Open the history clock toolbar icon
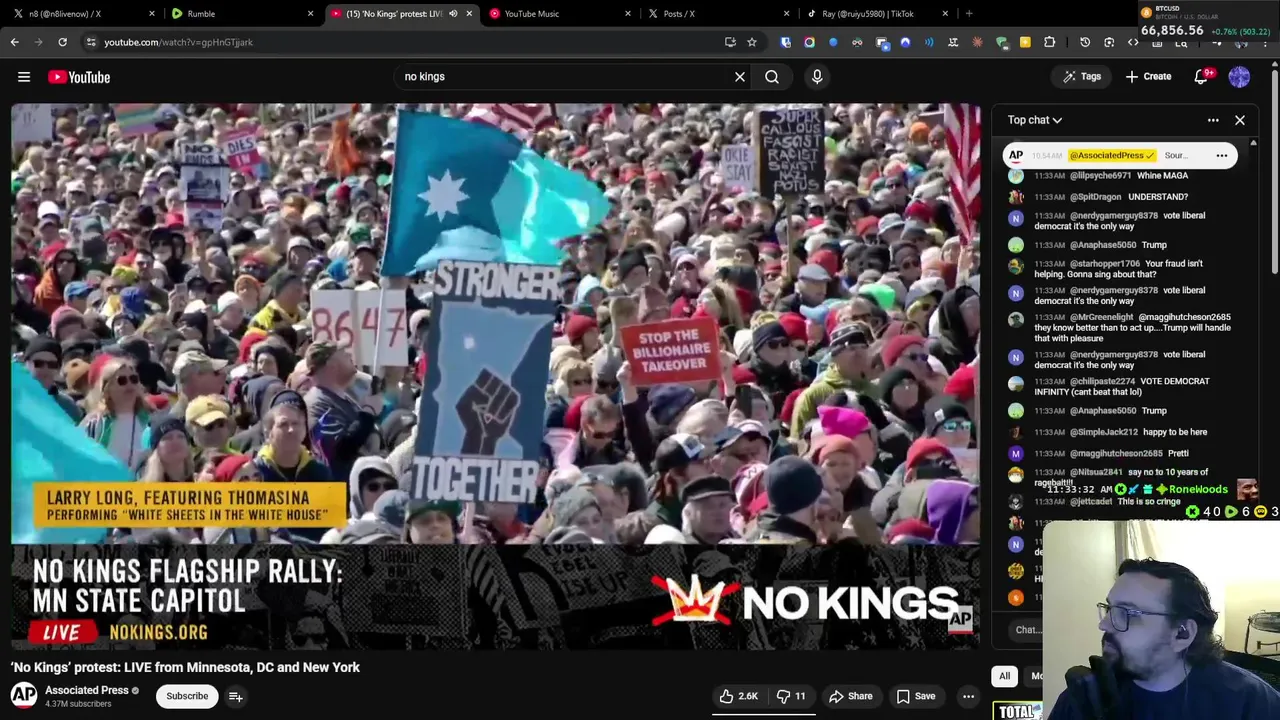Viewport: 1280px width, 720px height. (1085, 42)
